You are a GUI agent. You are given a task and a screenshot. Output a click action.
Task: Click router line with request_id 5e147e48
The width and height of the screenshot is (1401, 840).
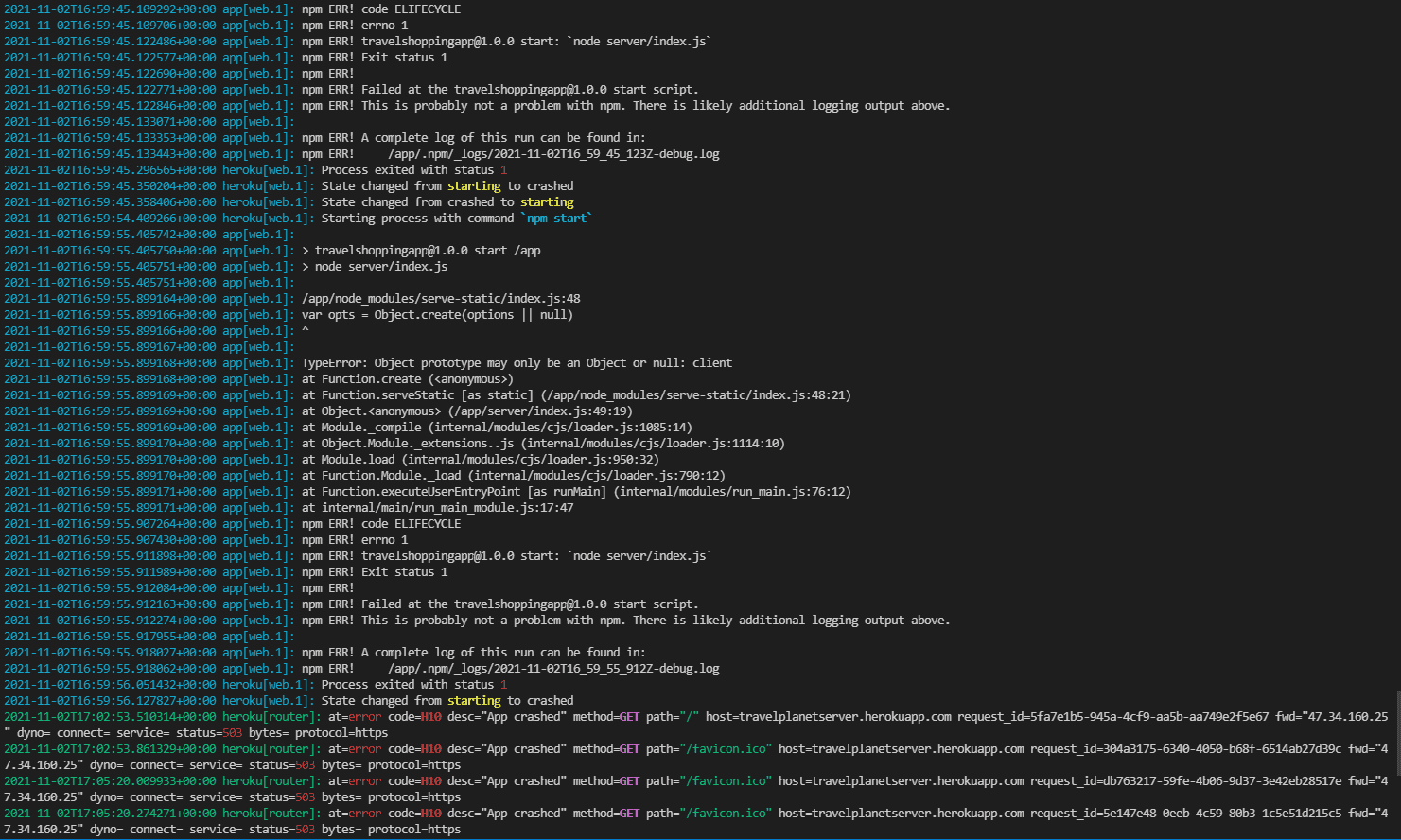tap(696, 821)
